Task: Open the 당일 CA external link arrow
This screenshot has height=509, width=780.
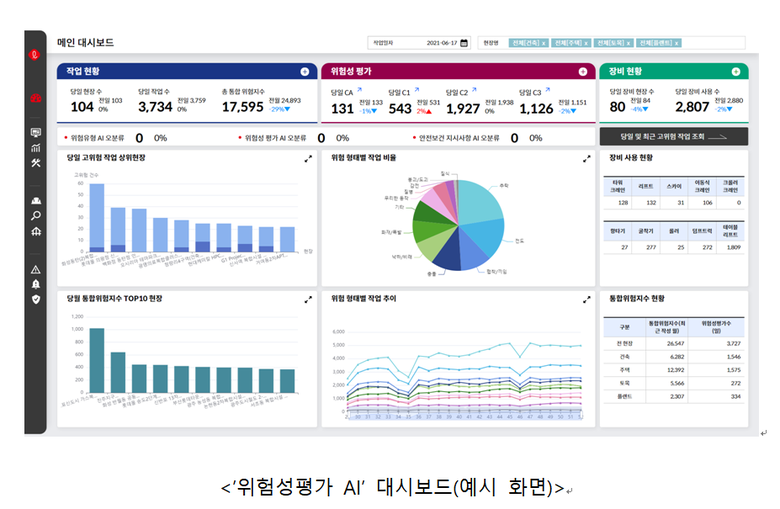Action: coord(362,91)
